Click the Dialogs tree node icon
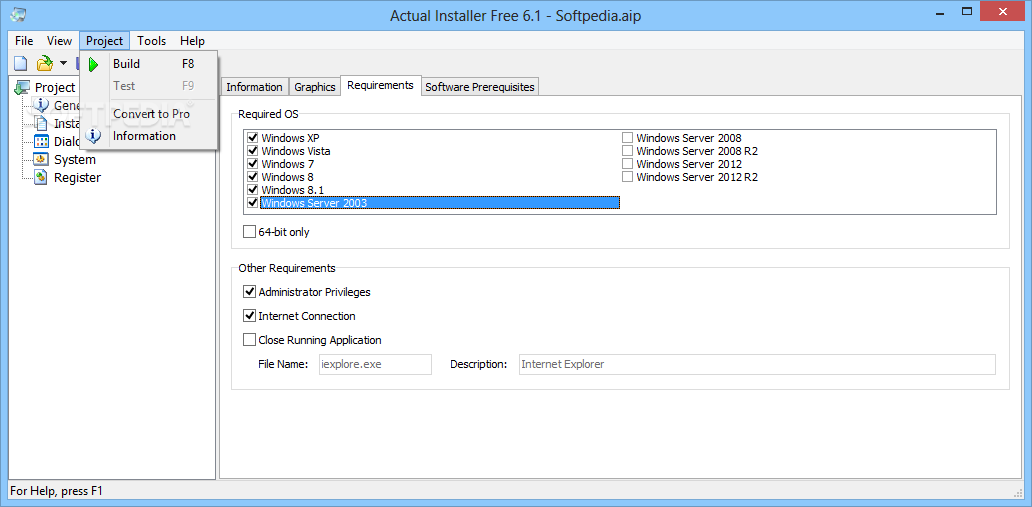The image size is (1032, 507). pos(41,141)
